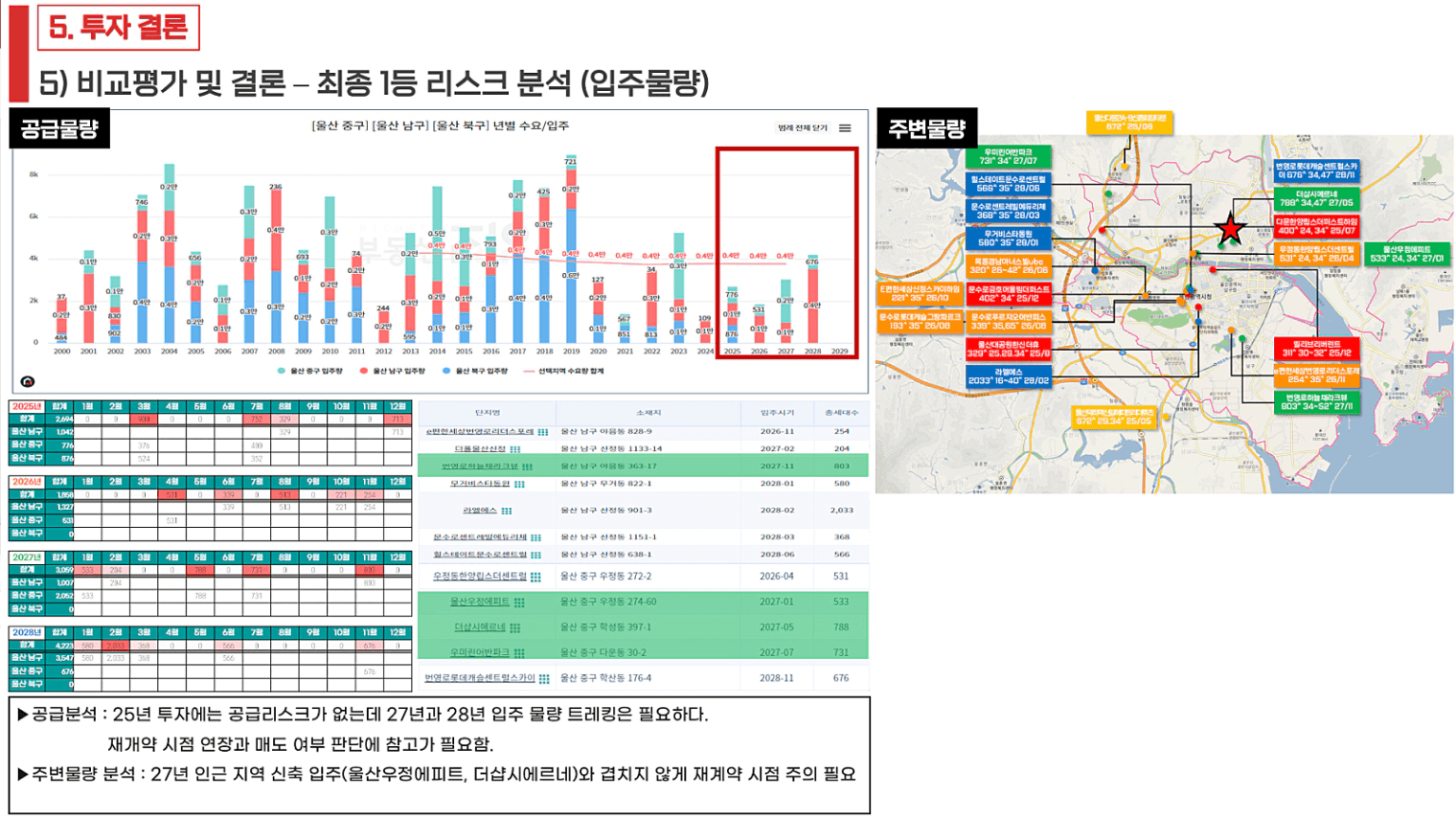Click move-in date 2027-05 cell
This screenshot has width=1456, height=819.
click(x=777, y=627)
